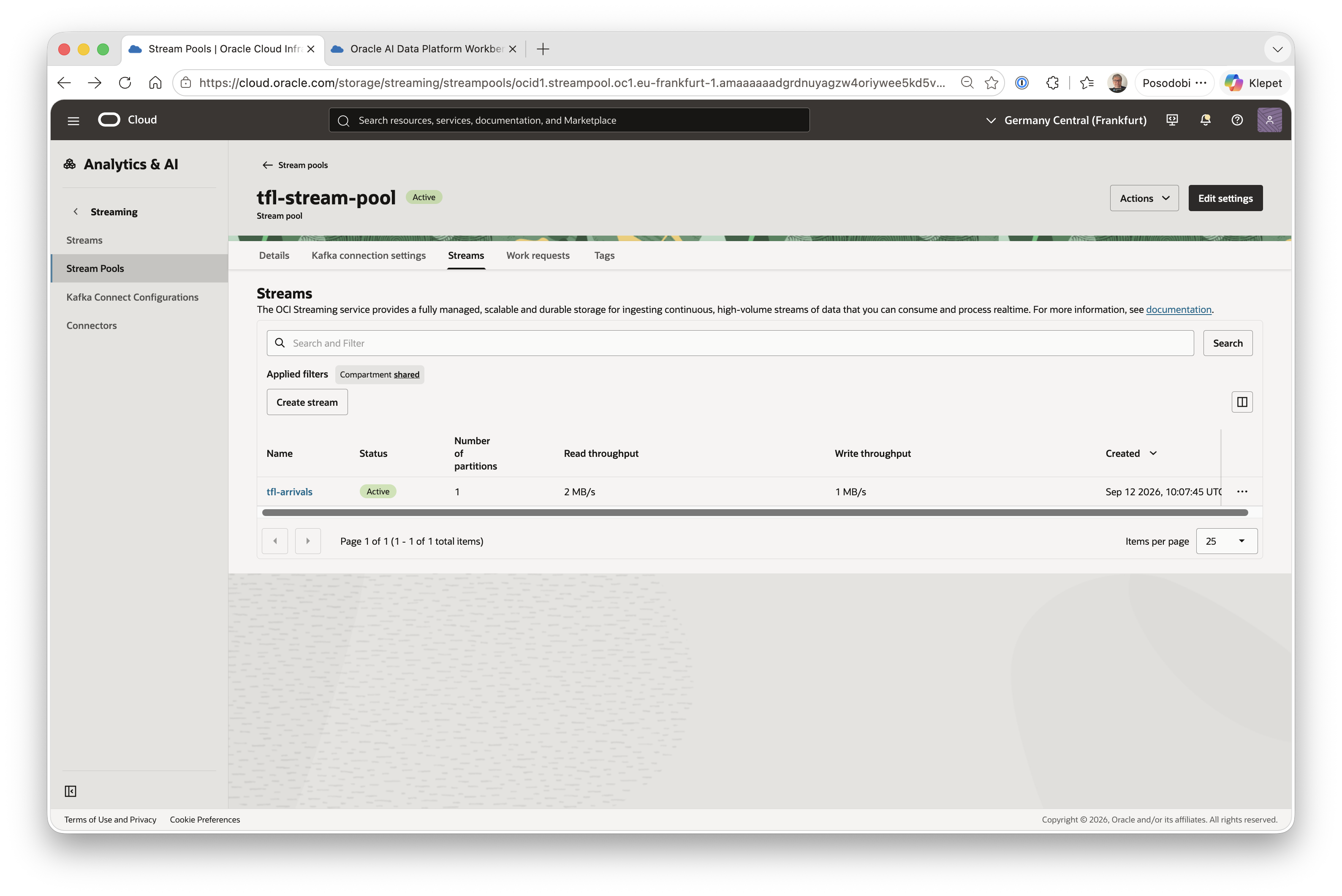The width and height of the screenshot is (1342, 896).
Task: Switch to the Tags tab
Action: 604,255
